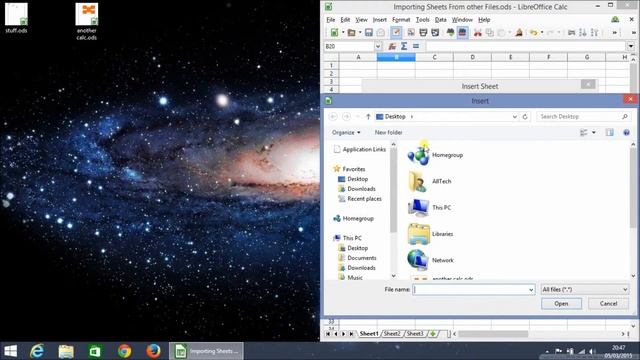
Task: Click the Forward arrow in Insert dialog
Action: (x=346, y=117)
